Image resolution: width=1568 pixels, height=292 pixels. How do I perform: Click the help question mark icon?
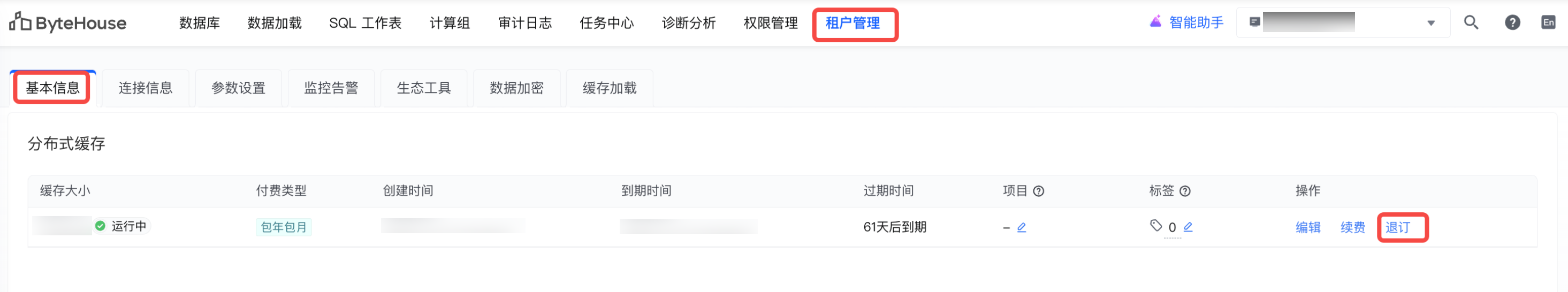(x=1512, y=23)
